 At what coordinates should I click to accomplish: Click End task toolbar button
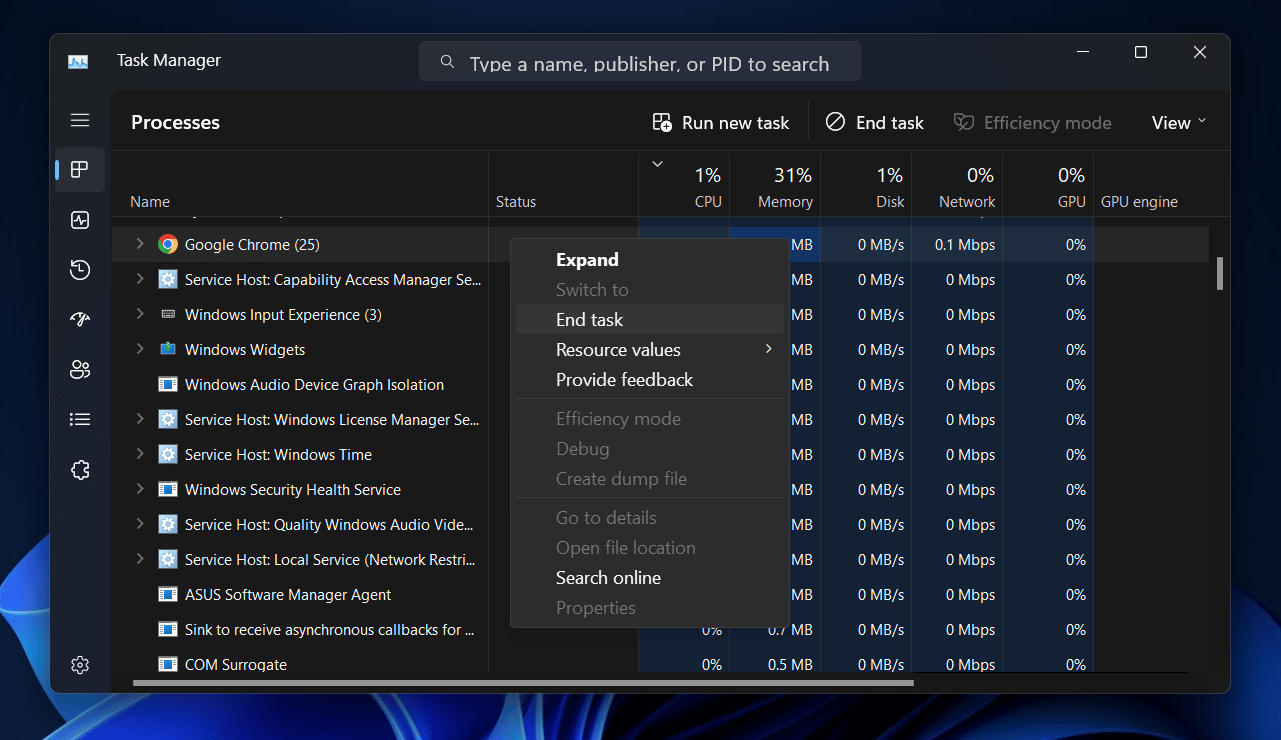(874, 123)
